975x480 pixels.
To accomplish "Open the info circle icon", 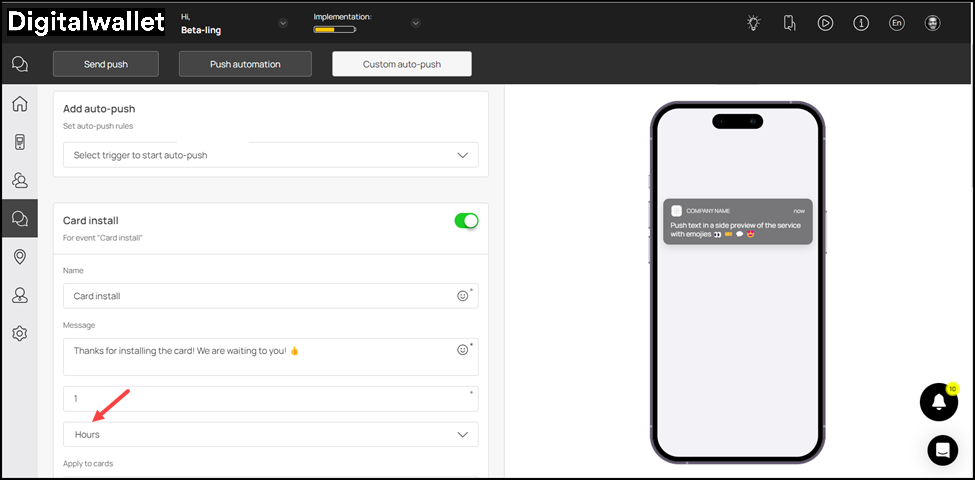I will click(x=861, y=23).
